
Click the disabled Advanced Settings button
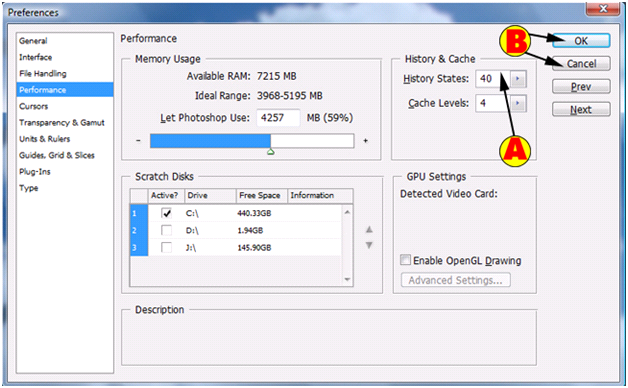tap(456, 280)
